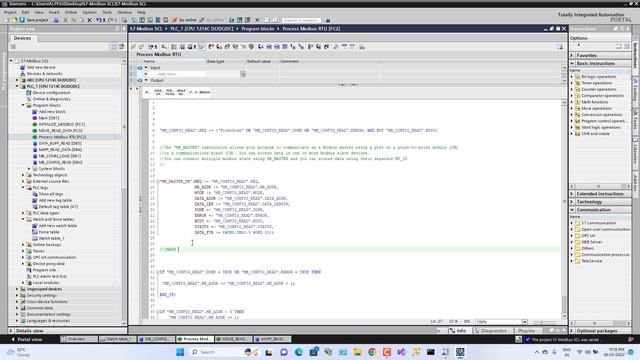Select the Devices tab in project tree
The height and width of the screenshot is (360, 640).
coord(22,38)
